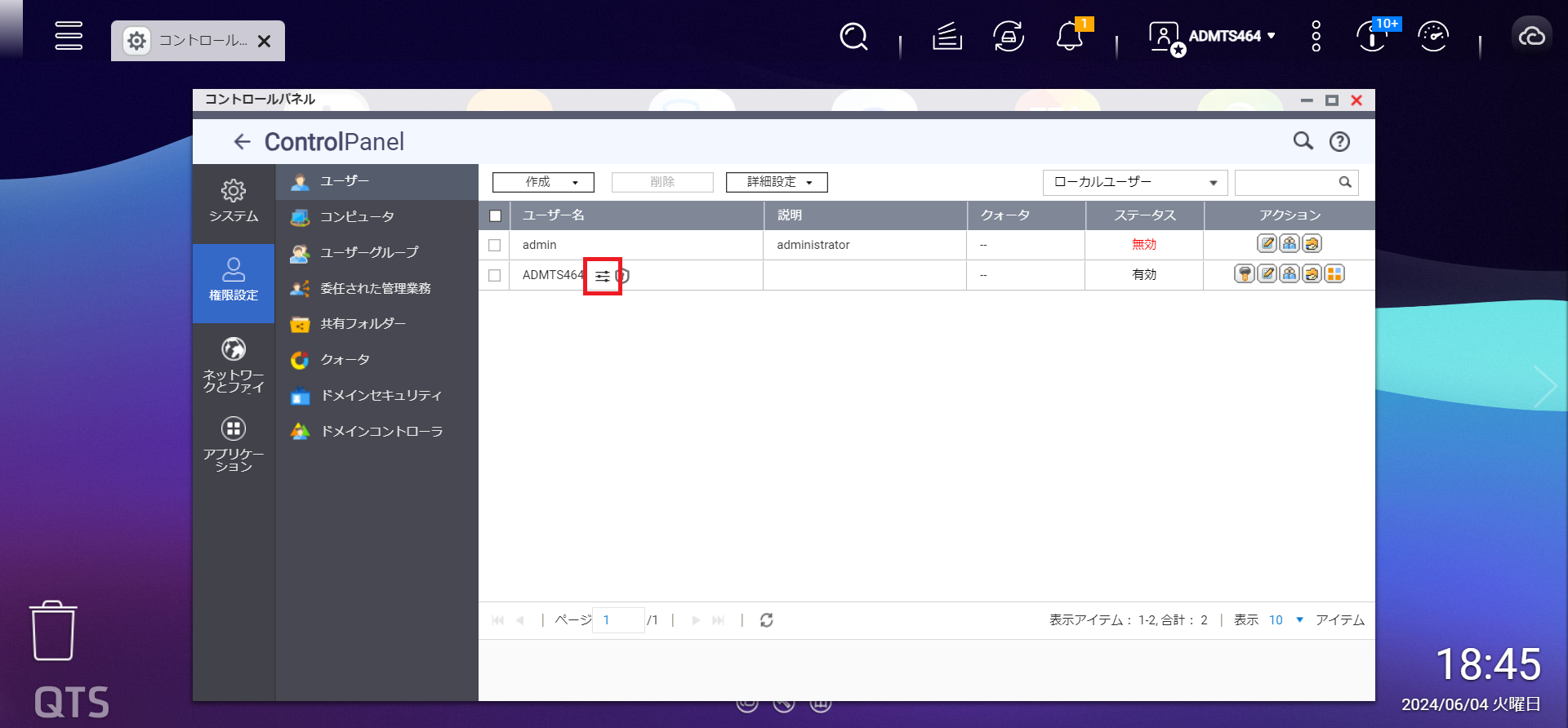
Task: Open the info icon with 10+ badge
Action: (x=1373, y=36)
